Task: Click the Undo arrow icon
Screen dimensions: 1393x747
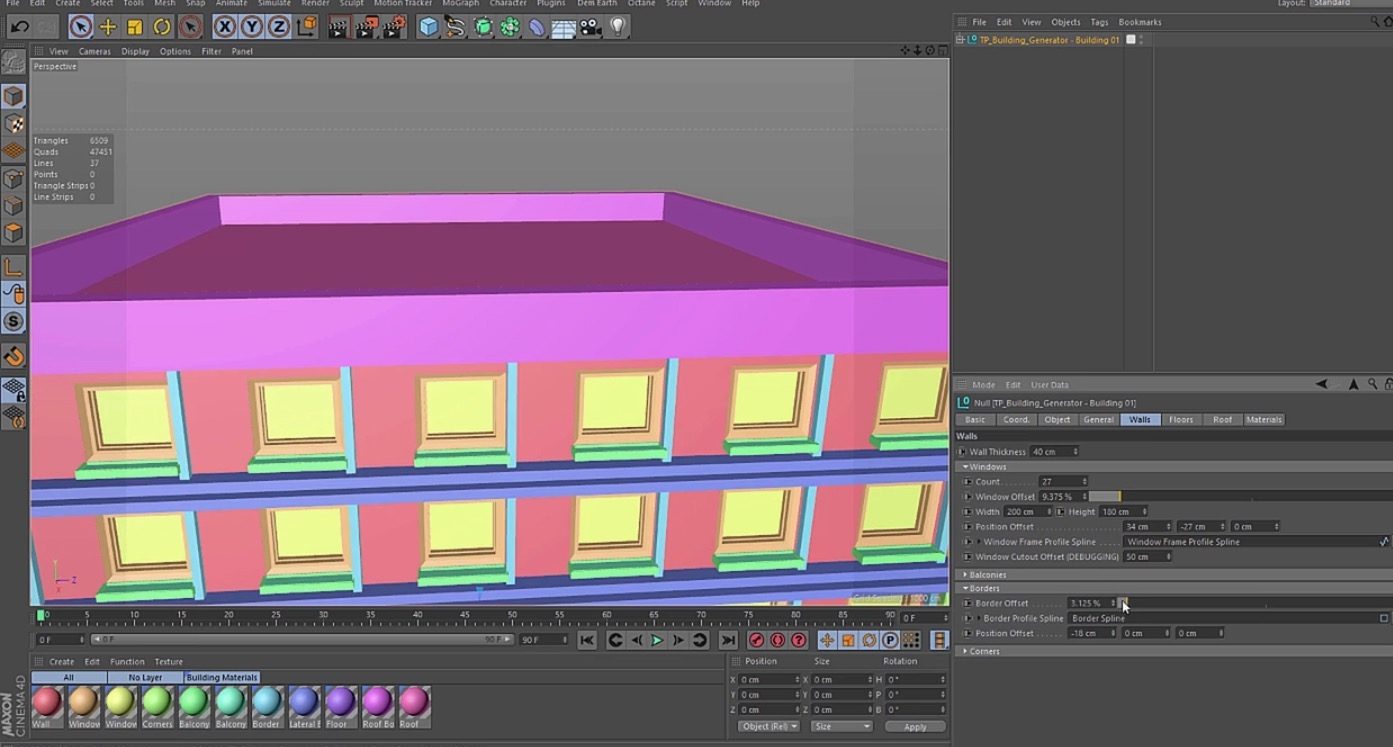Action: [19, 27]
